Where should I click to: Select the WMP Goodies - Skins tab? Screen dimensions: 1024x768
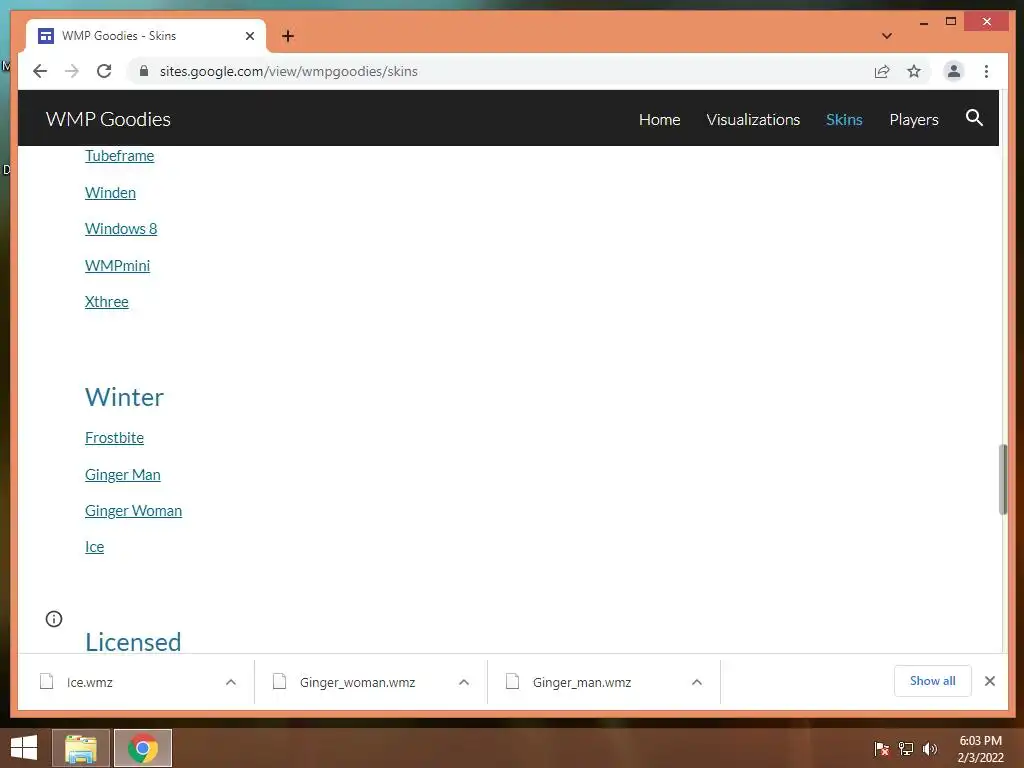point(145,36)
